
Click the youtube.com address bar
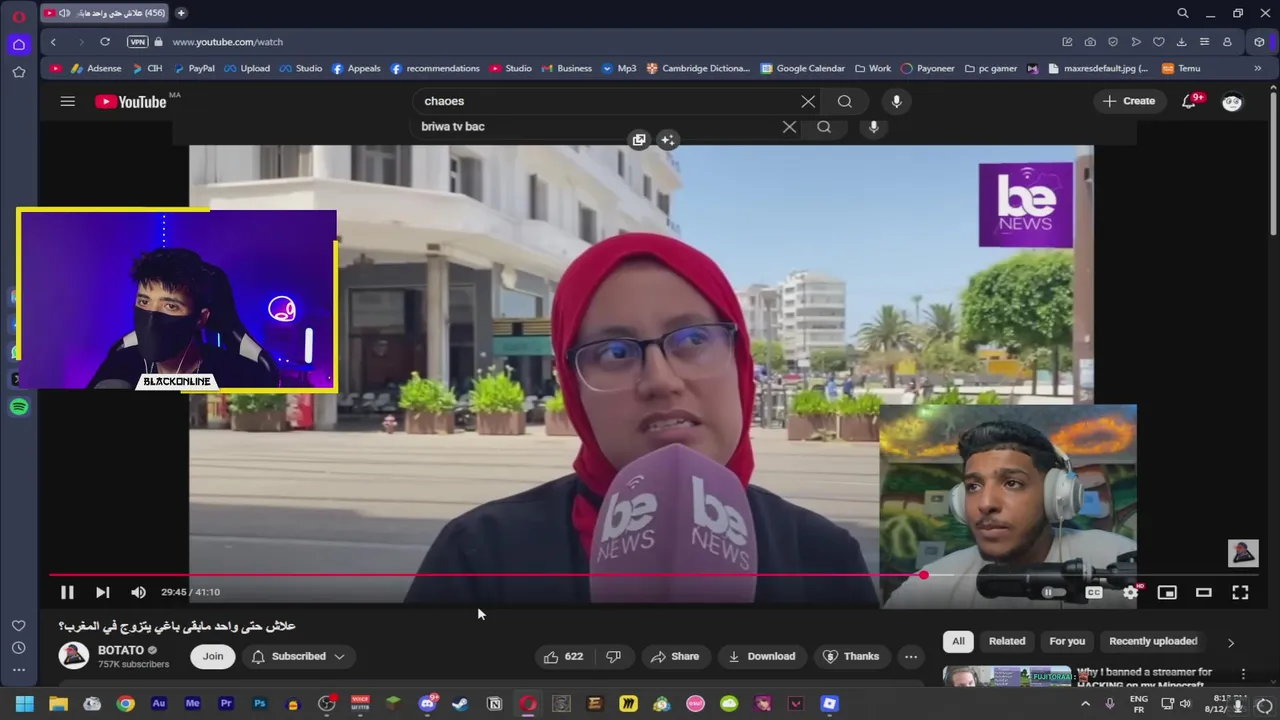pyautogui.click(x=227, y=42)
